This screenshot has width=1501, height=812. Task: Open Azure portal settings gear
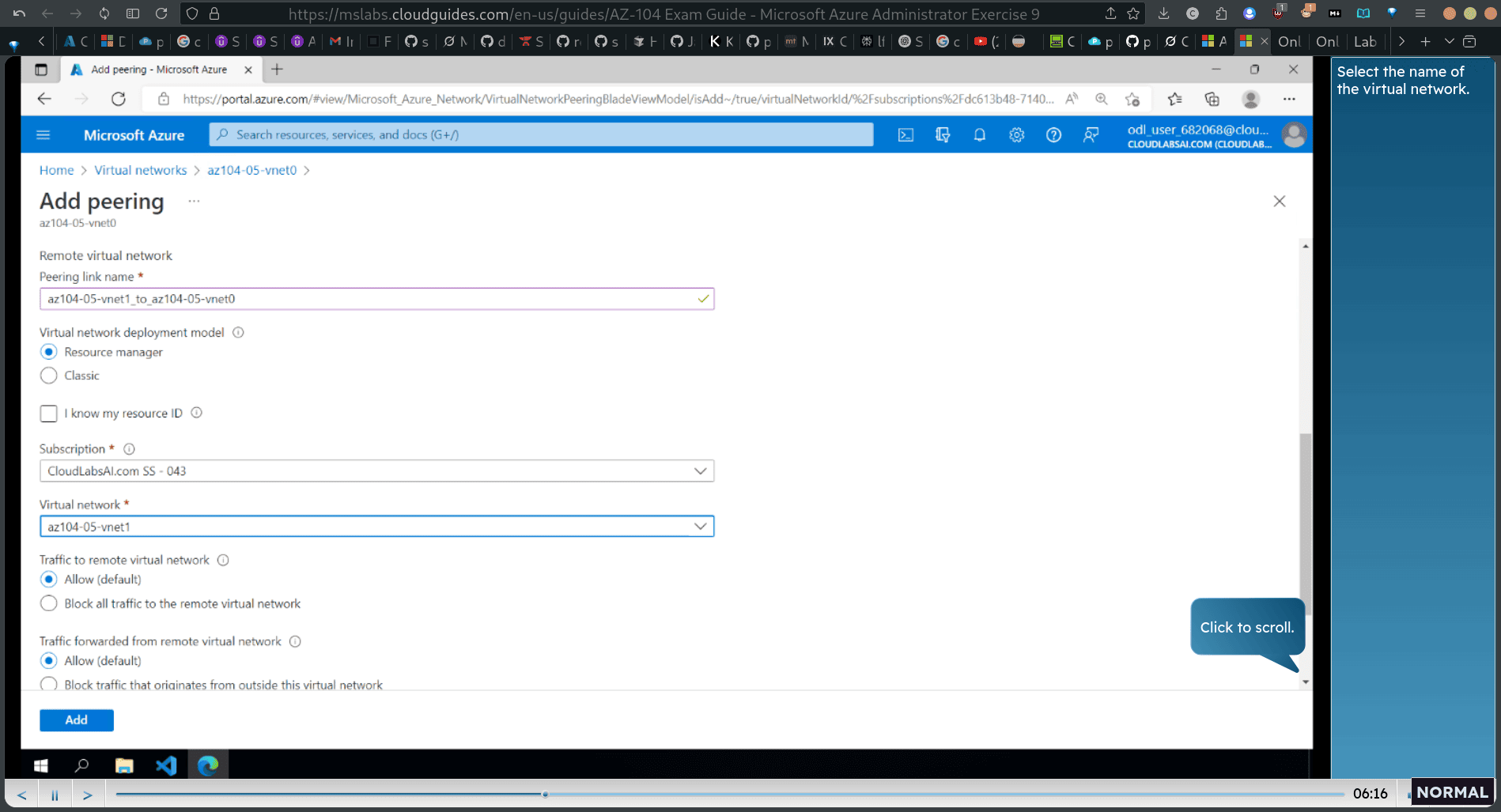[1016, 135]
